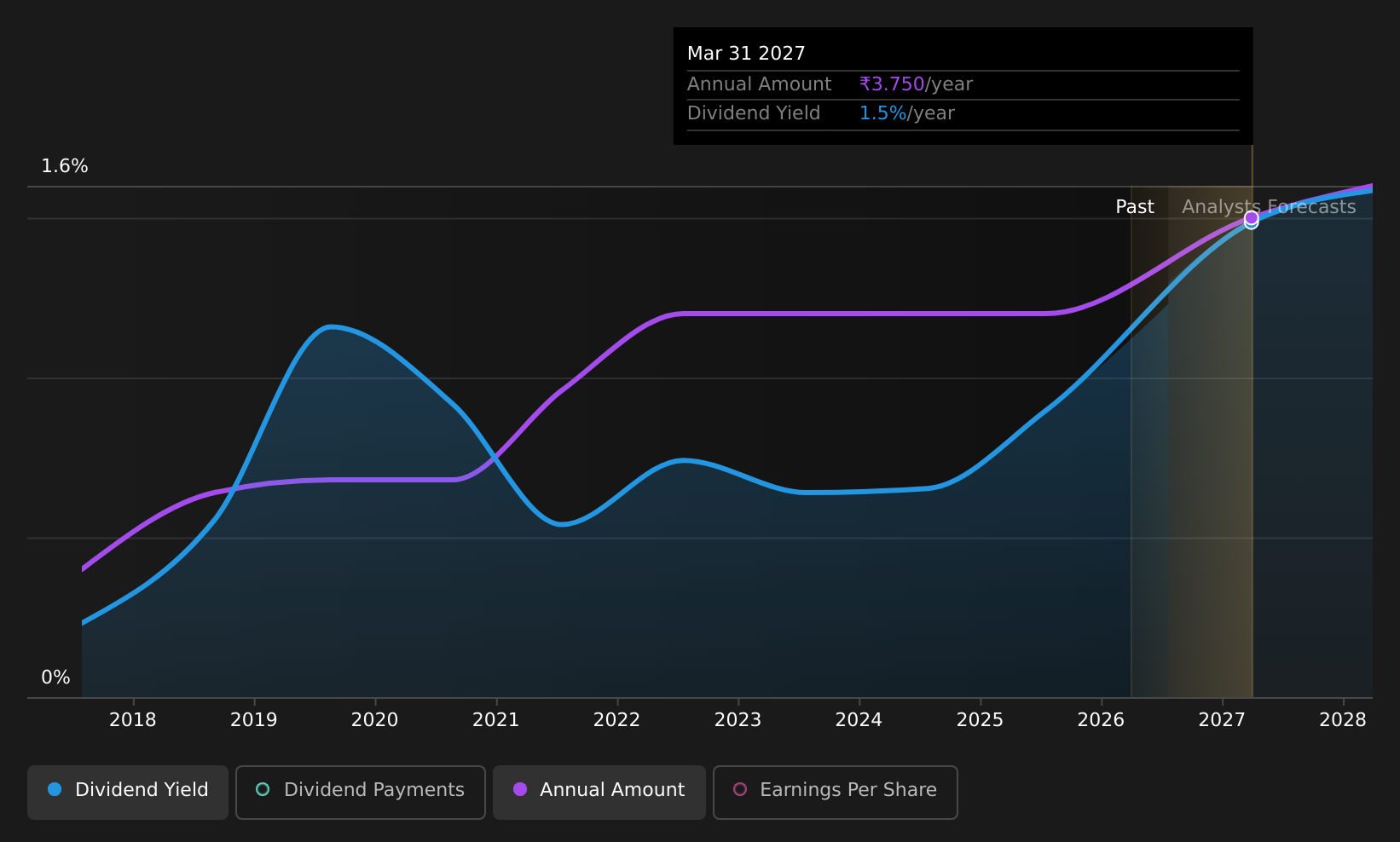Click the 'Annual Amount' tooltip row label
The height and width of the screenshot is (842, 1400).
[759, 84]
